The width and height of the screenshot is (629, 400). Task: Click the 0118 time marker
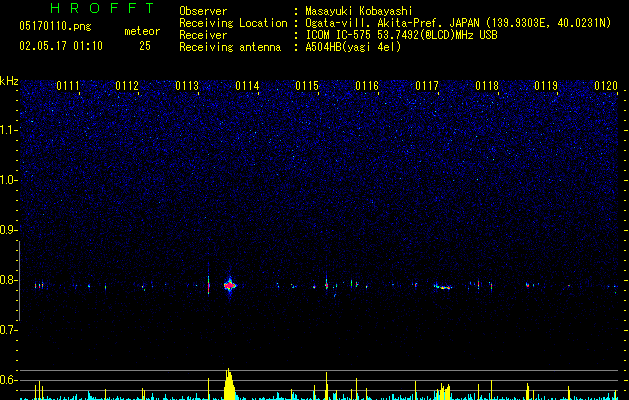click(487, 86)
